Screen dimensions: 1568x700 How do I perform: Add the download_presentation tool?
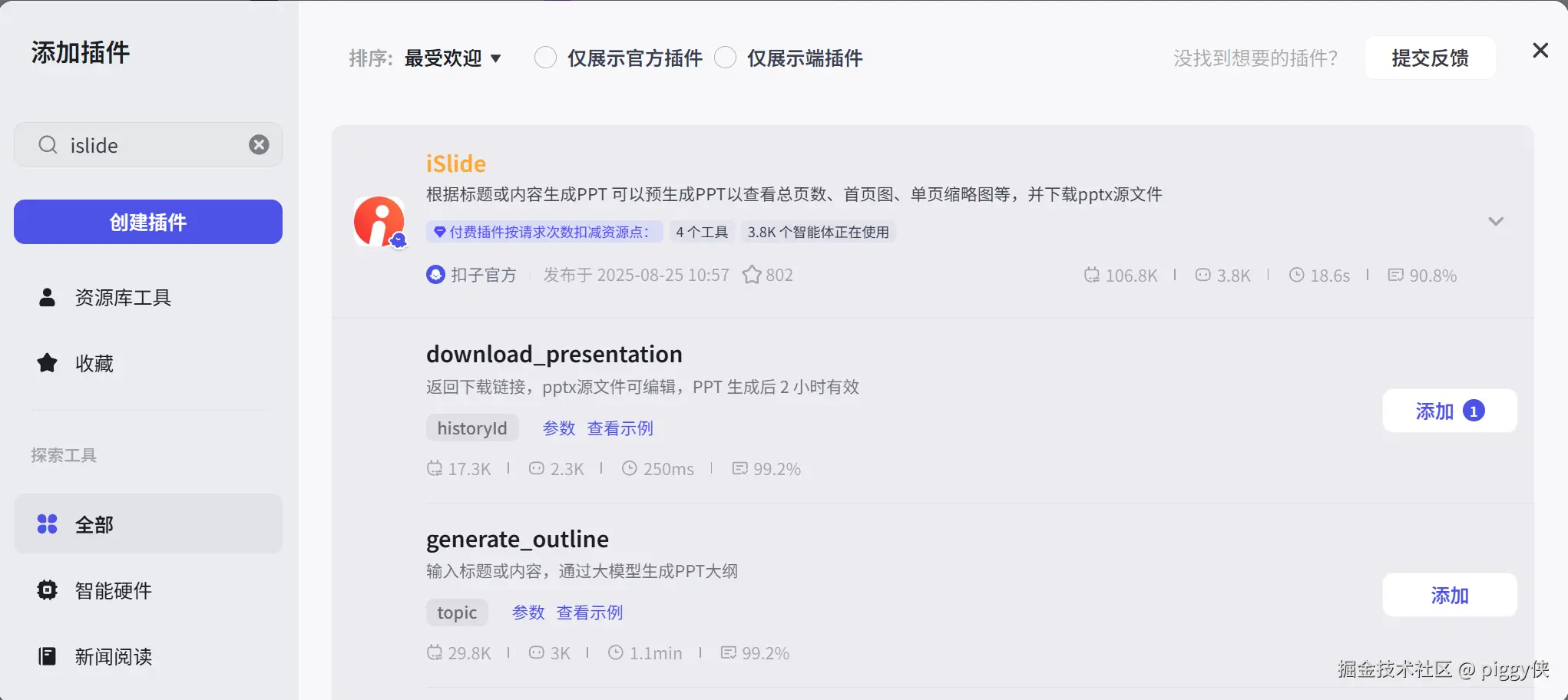[1450, 411]
